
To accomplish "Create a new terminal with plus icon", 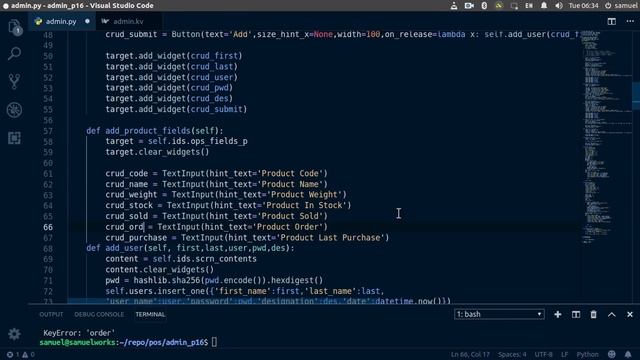I will (558, 314).
